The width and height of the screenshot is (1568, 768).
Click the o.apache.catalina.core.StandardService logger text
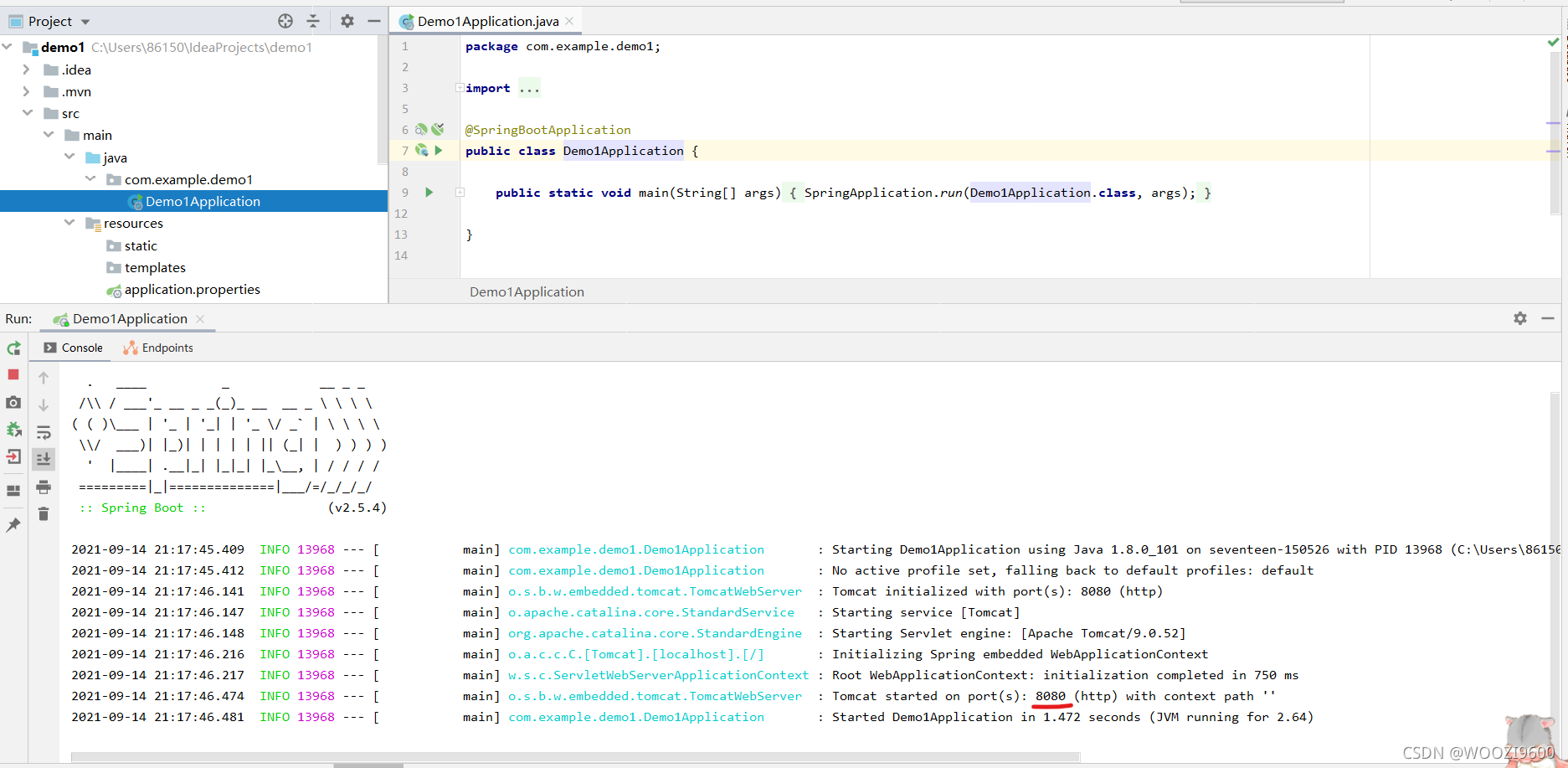point(651,612)
